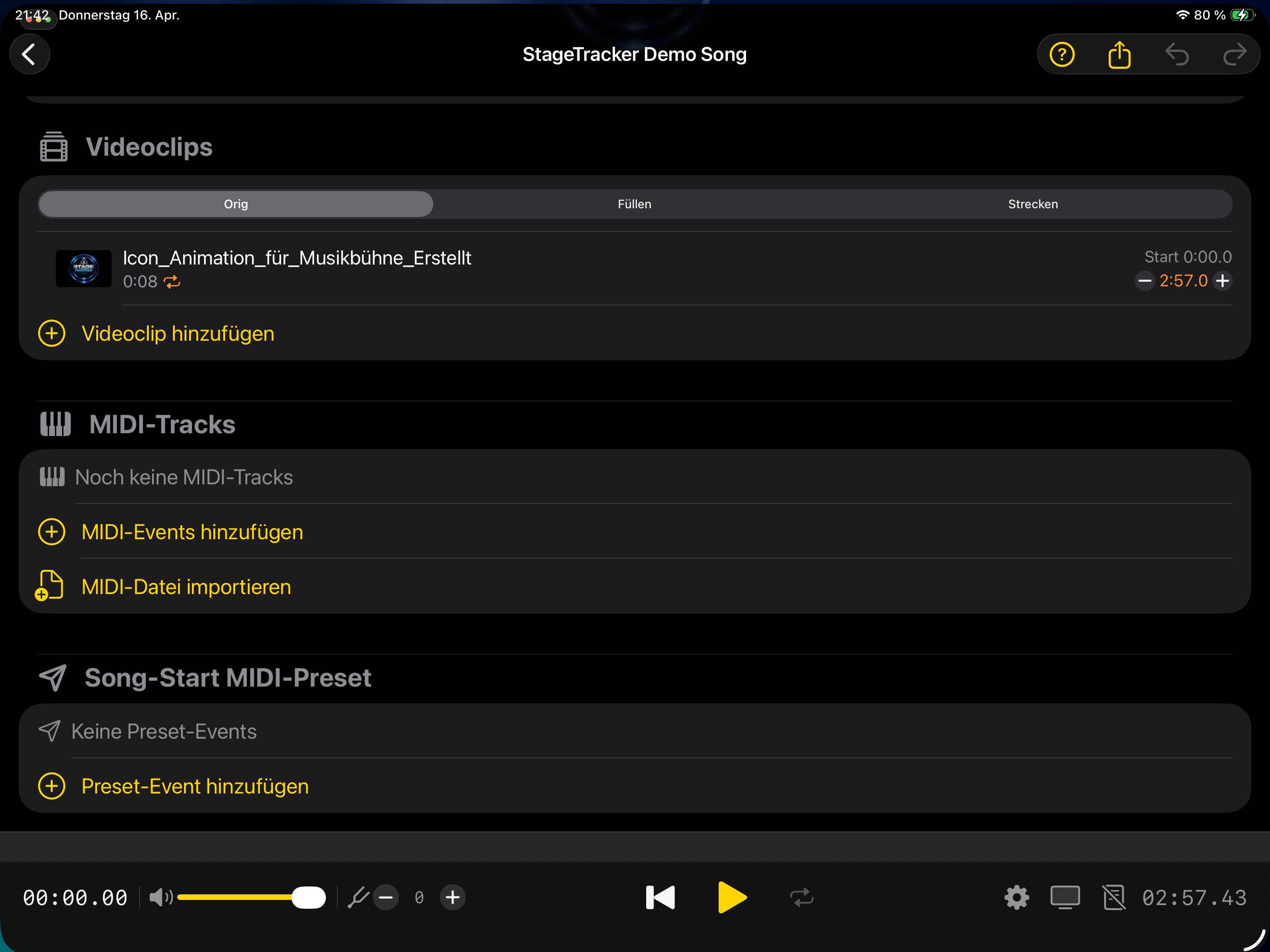Select Orig video scaling mode
The width and height of the screenshot is (1270, 952).
[236, 204]
